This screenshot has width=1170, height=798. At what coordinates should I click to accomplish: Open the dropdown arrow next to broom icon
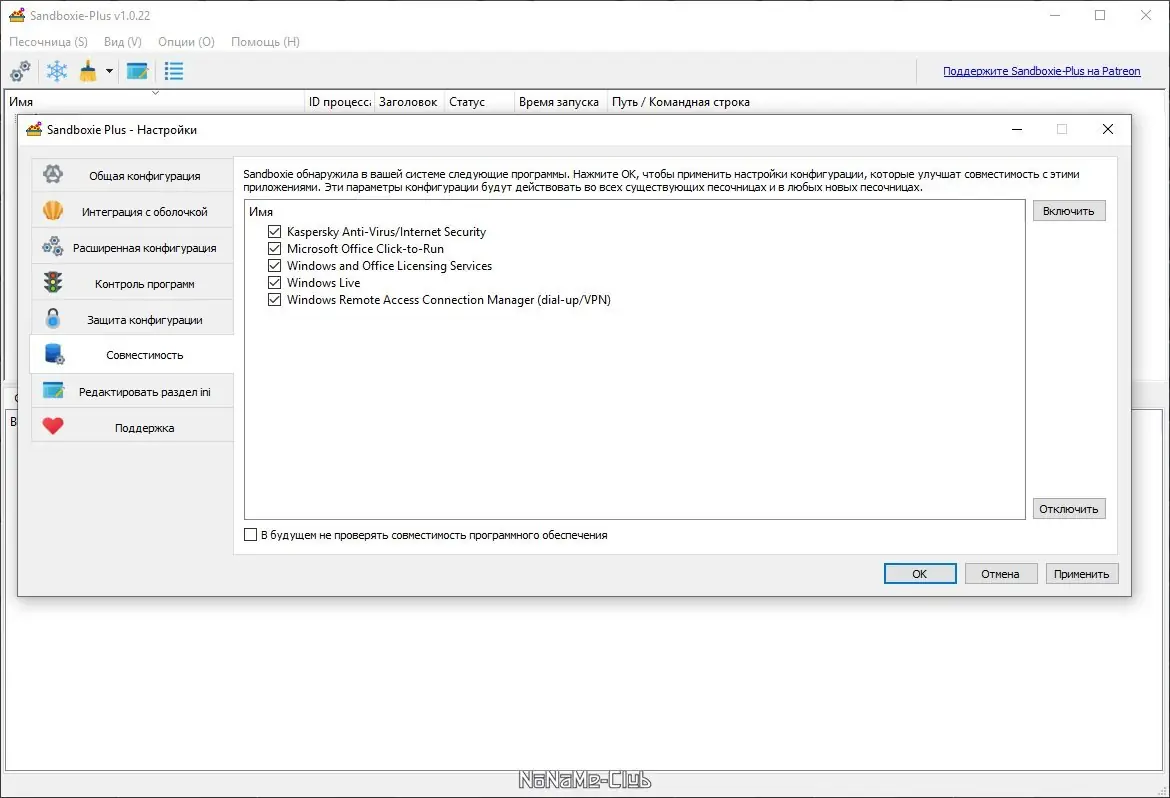[x=109, y=72]
